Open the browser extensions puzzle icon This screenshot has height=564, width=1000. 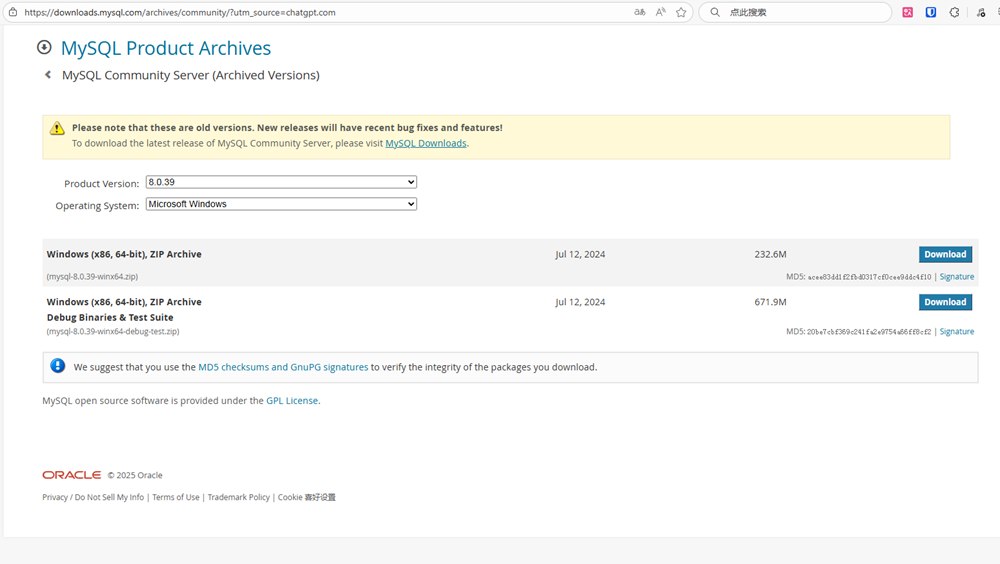click(x=955, y=12)
